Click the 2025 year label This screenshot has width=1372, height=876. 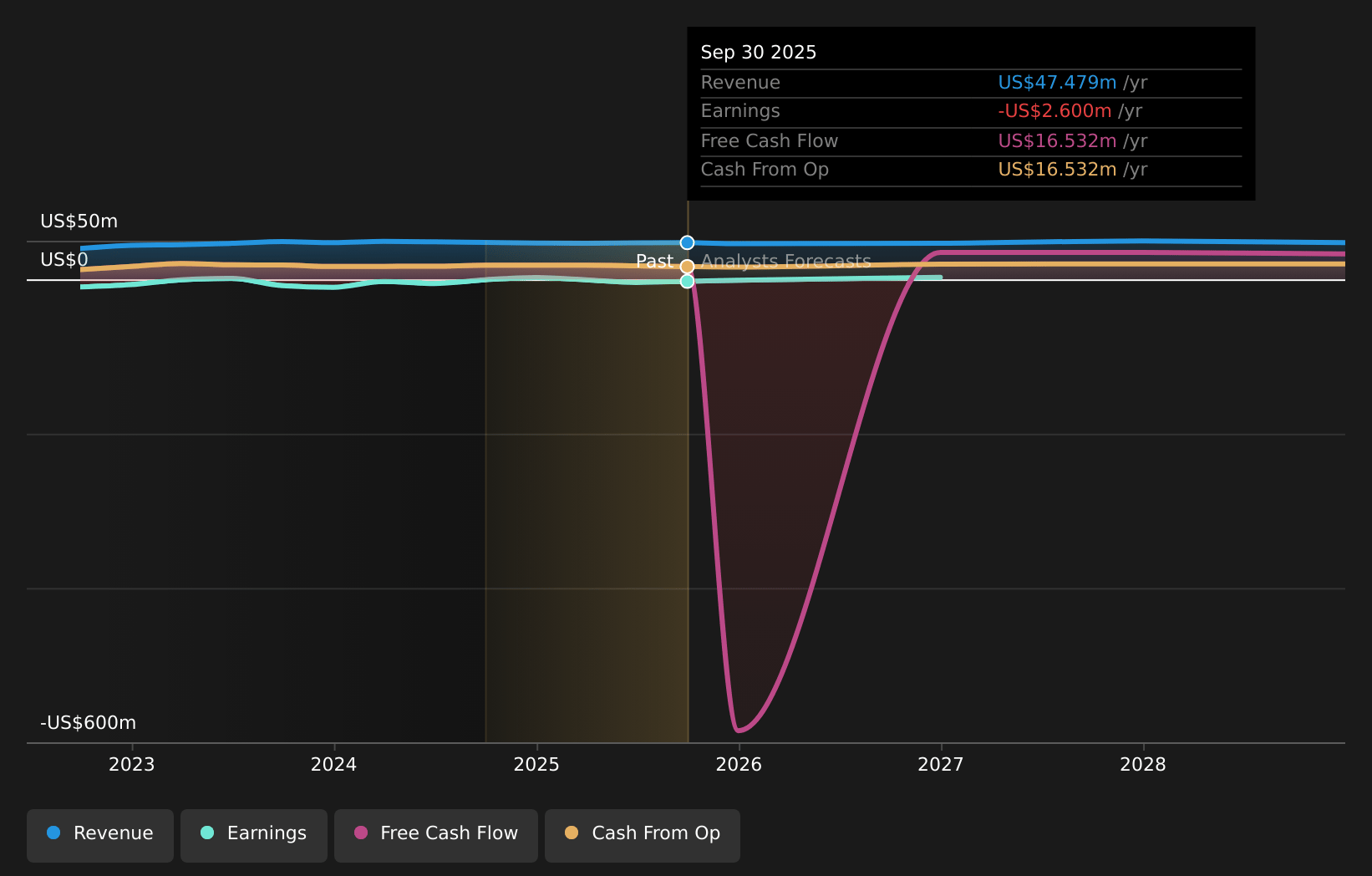[536, 765]
